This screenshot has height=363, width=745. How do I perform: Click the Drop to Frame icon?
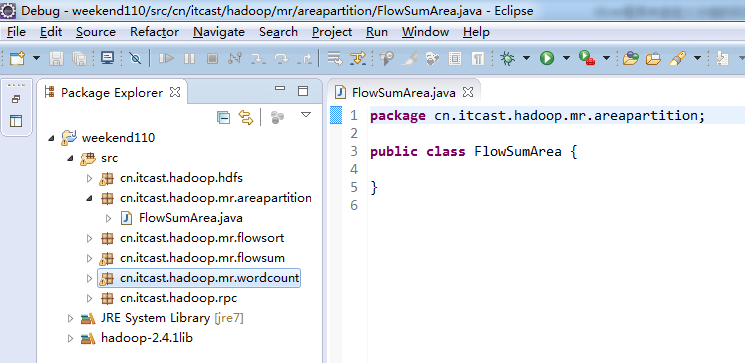335,58
